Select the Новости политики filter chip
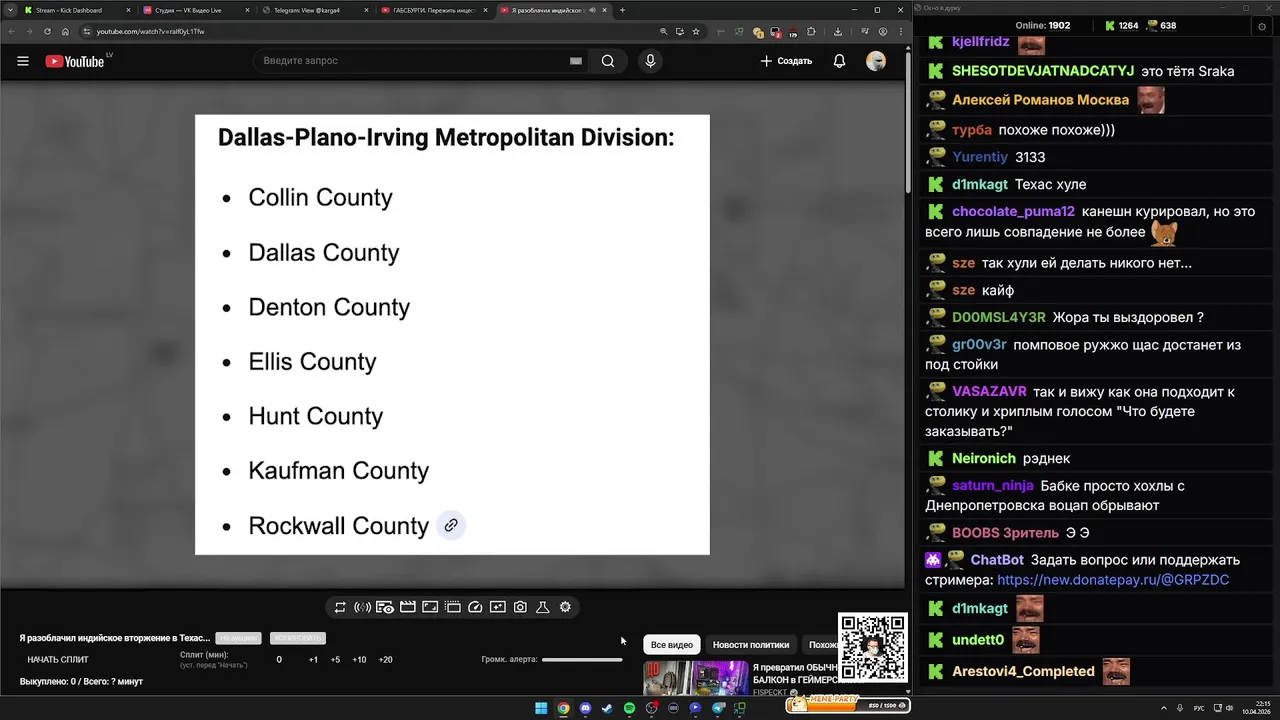 pos(751,645)
